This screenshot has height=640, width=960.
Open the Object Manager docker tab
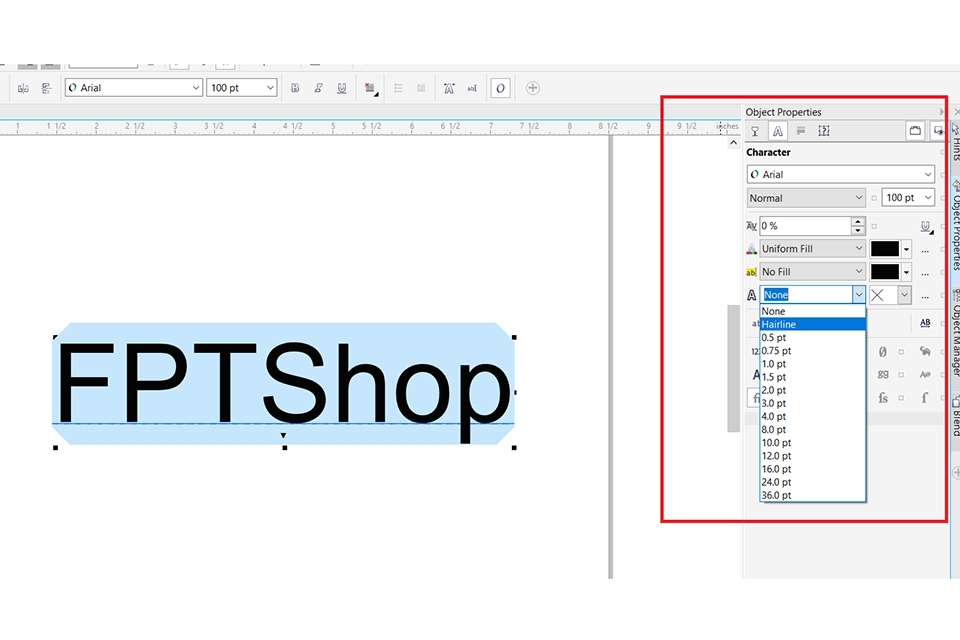(955, 334)
